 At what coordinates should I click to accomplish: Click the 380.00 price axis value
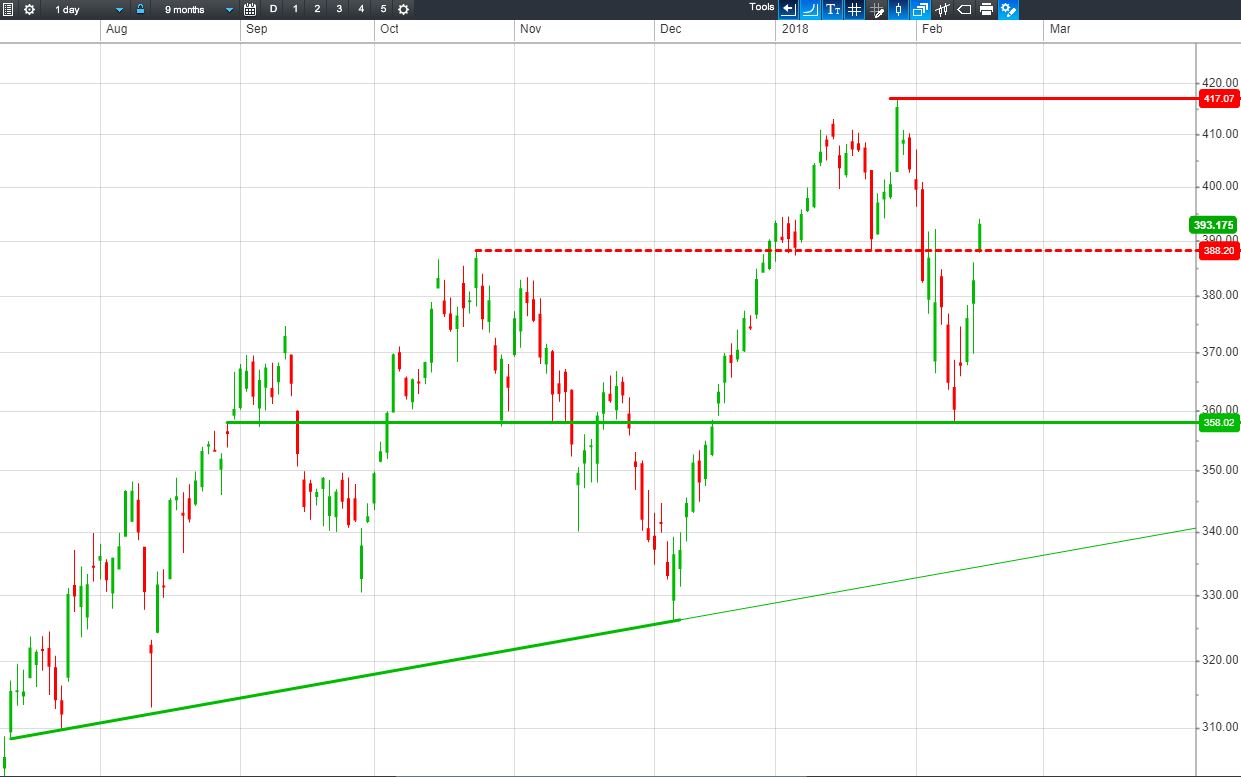coord(1221,295)
